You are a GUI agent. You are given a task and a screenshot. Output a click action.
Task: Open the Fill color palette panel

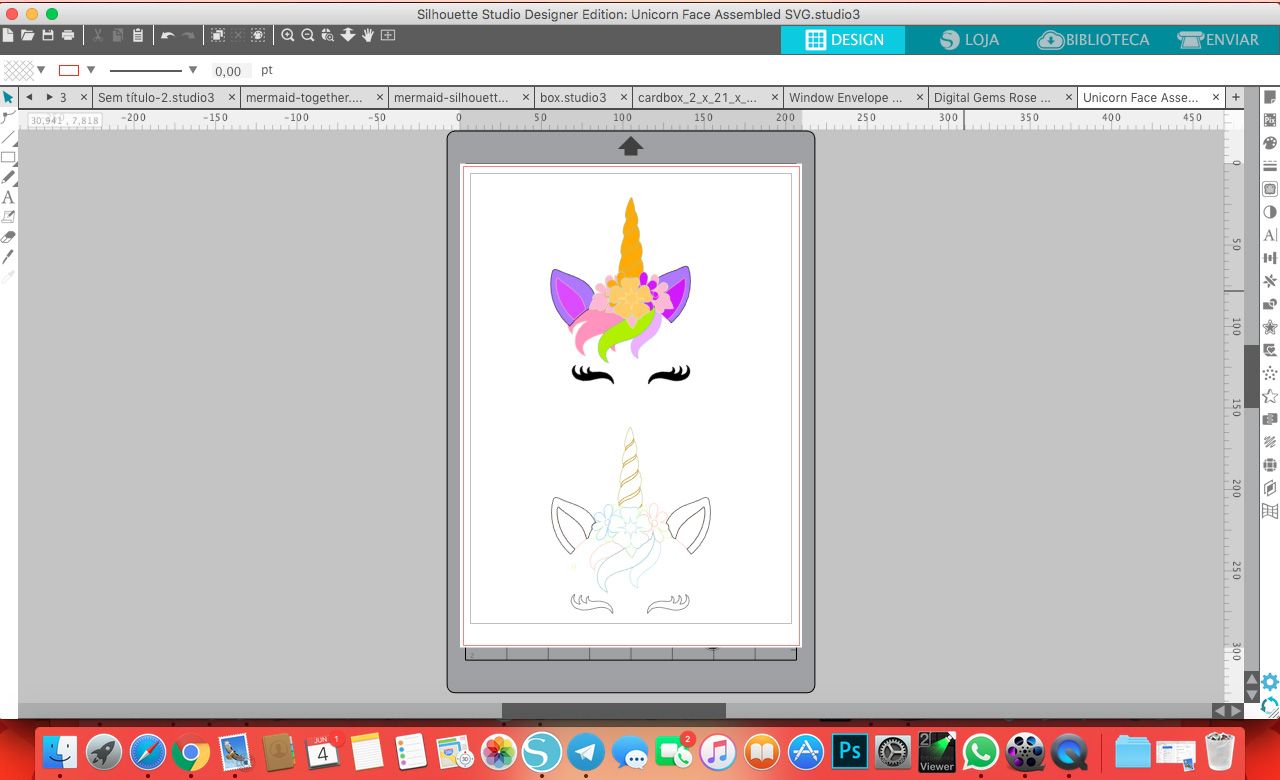pos(1270,143)
